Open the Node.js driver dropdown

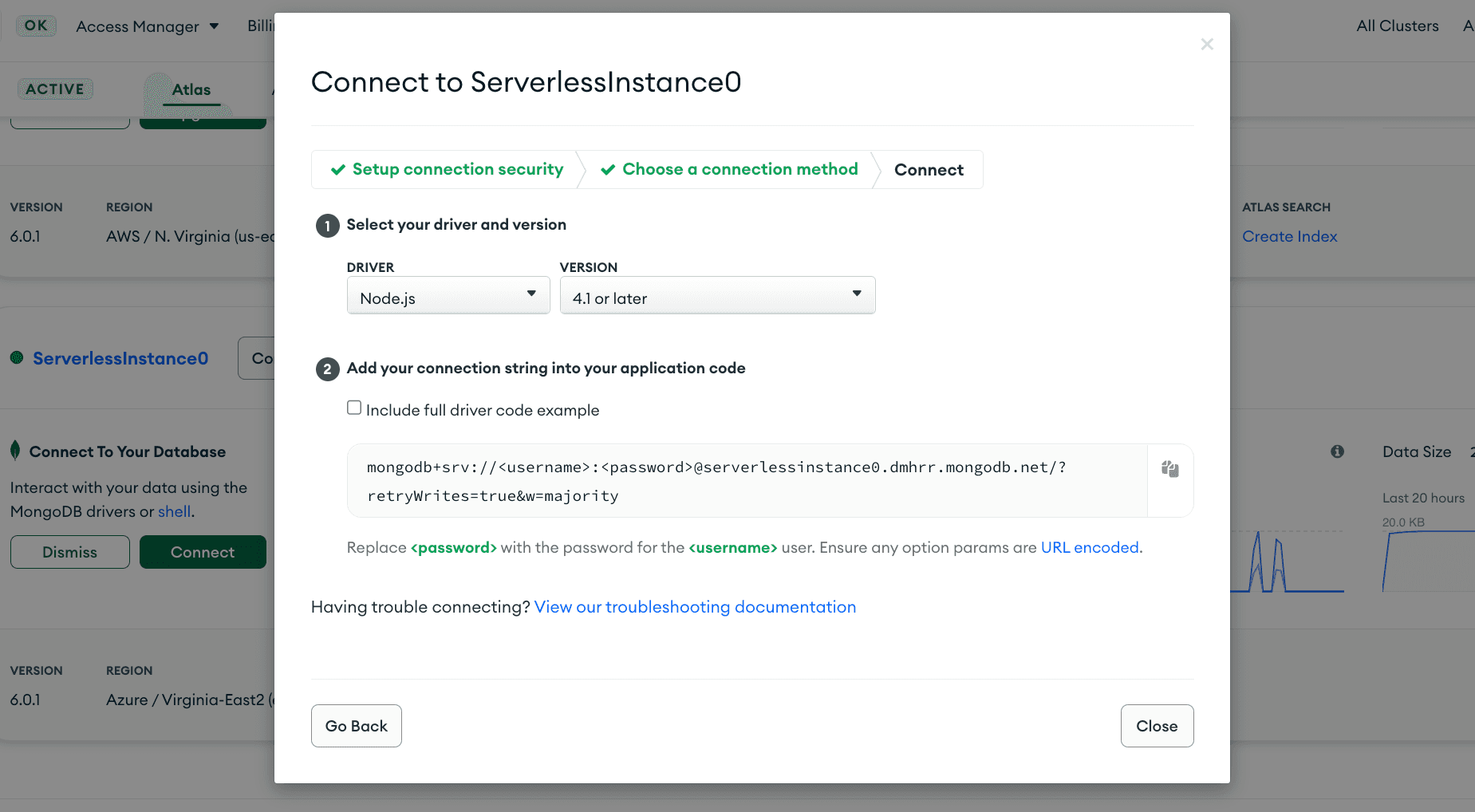[448, 296]
